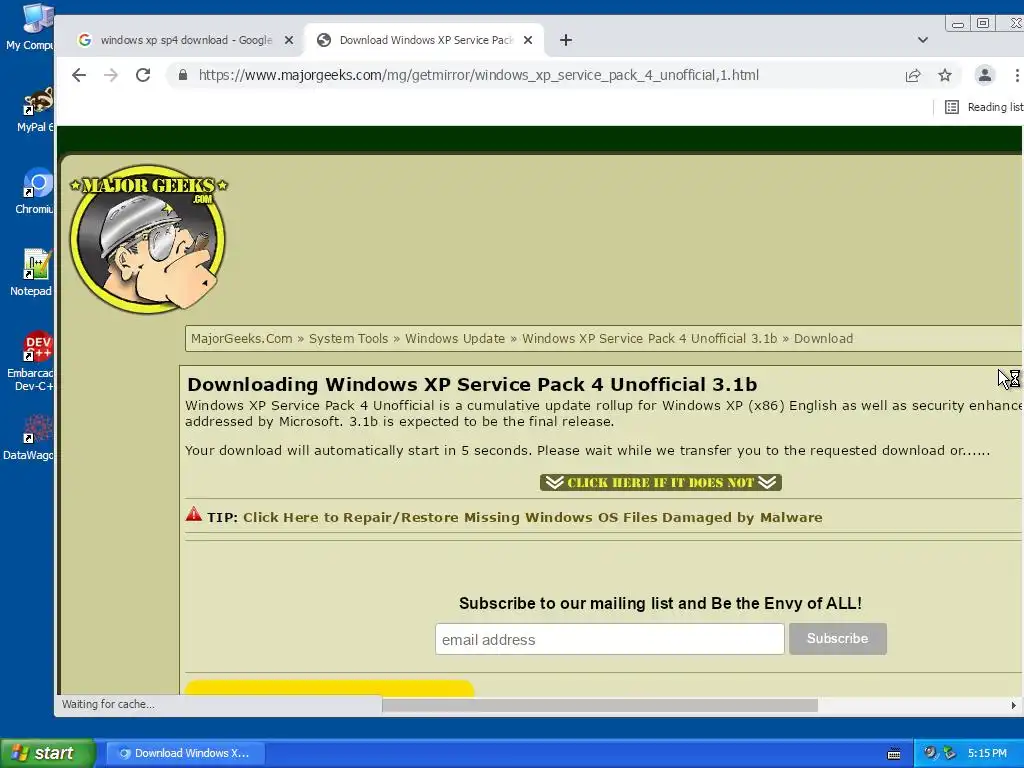1024x768 pixels.
Task: Go back using the browser back arrow
Action: pos(79,75)
